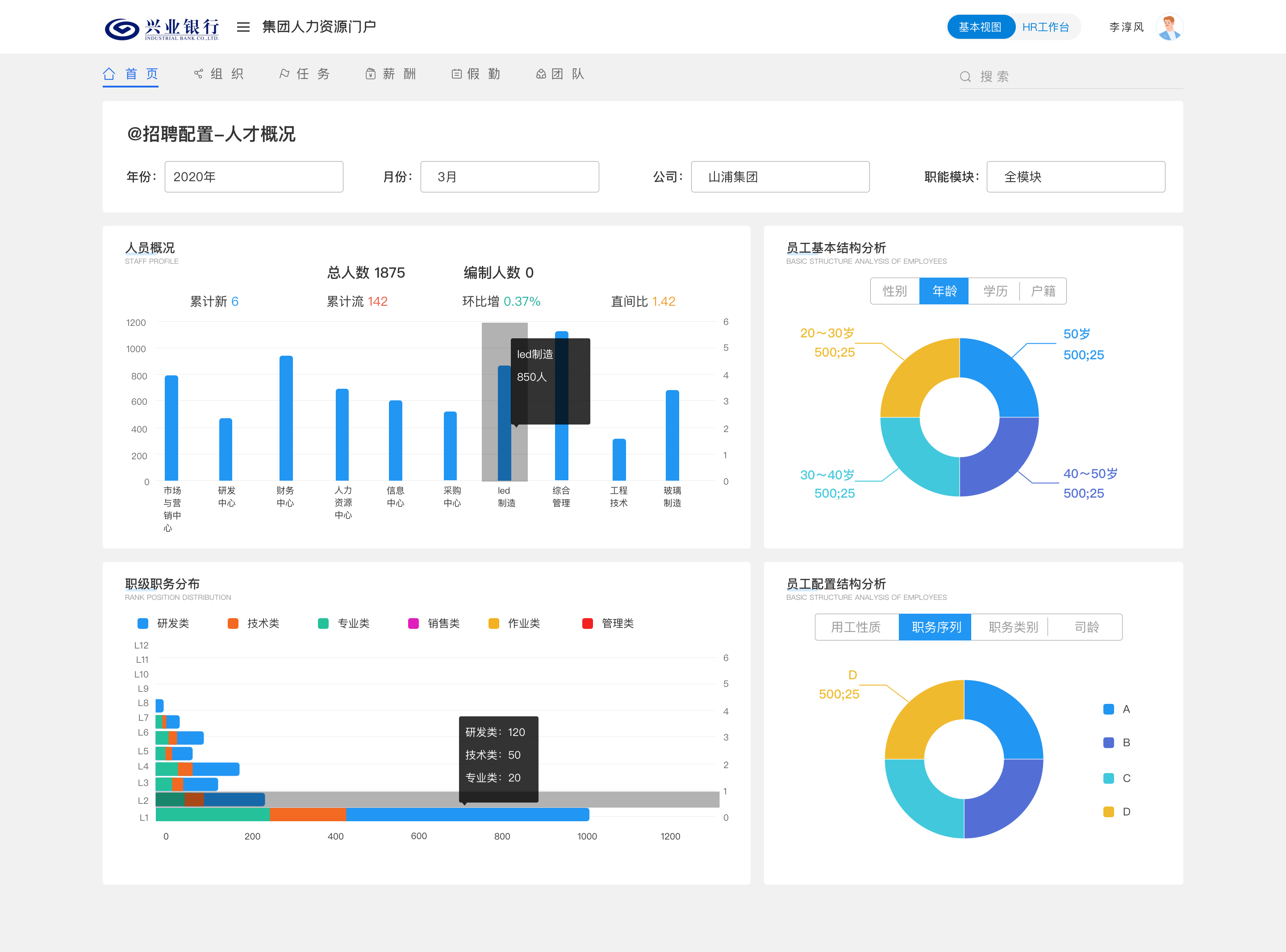The width and height of the screenshot is (1286, 952).
Task: Open 组织 organization nav icon
Action: 198,74
